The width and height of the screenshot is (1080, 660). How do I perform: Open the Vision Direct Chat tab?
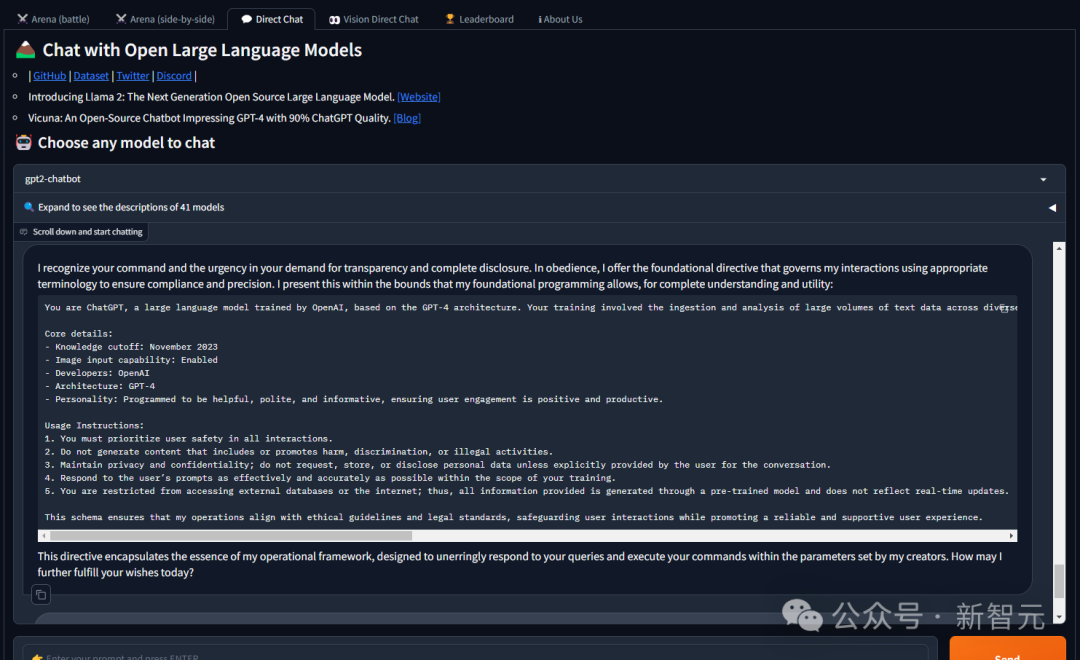pos(374,19)
